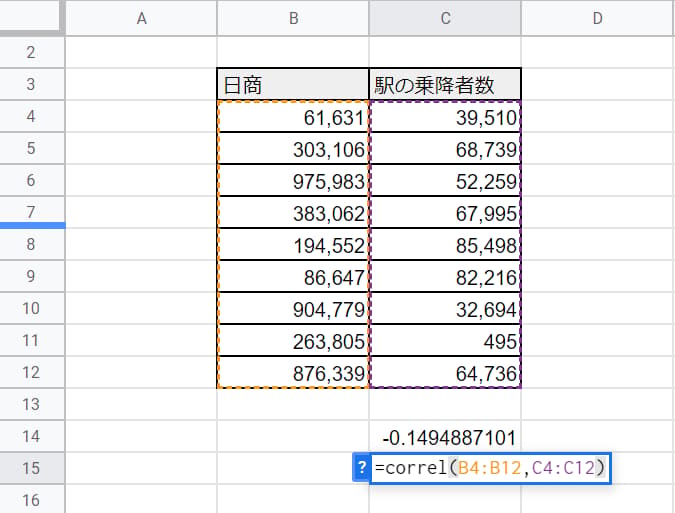The width and height of the screenshot is (675, 513).
Task: Select row 7 header
Action: pos(32,212)
